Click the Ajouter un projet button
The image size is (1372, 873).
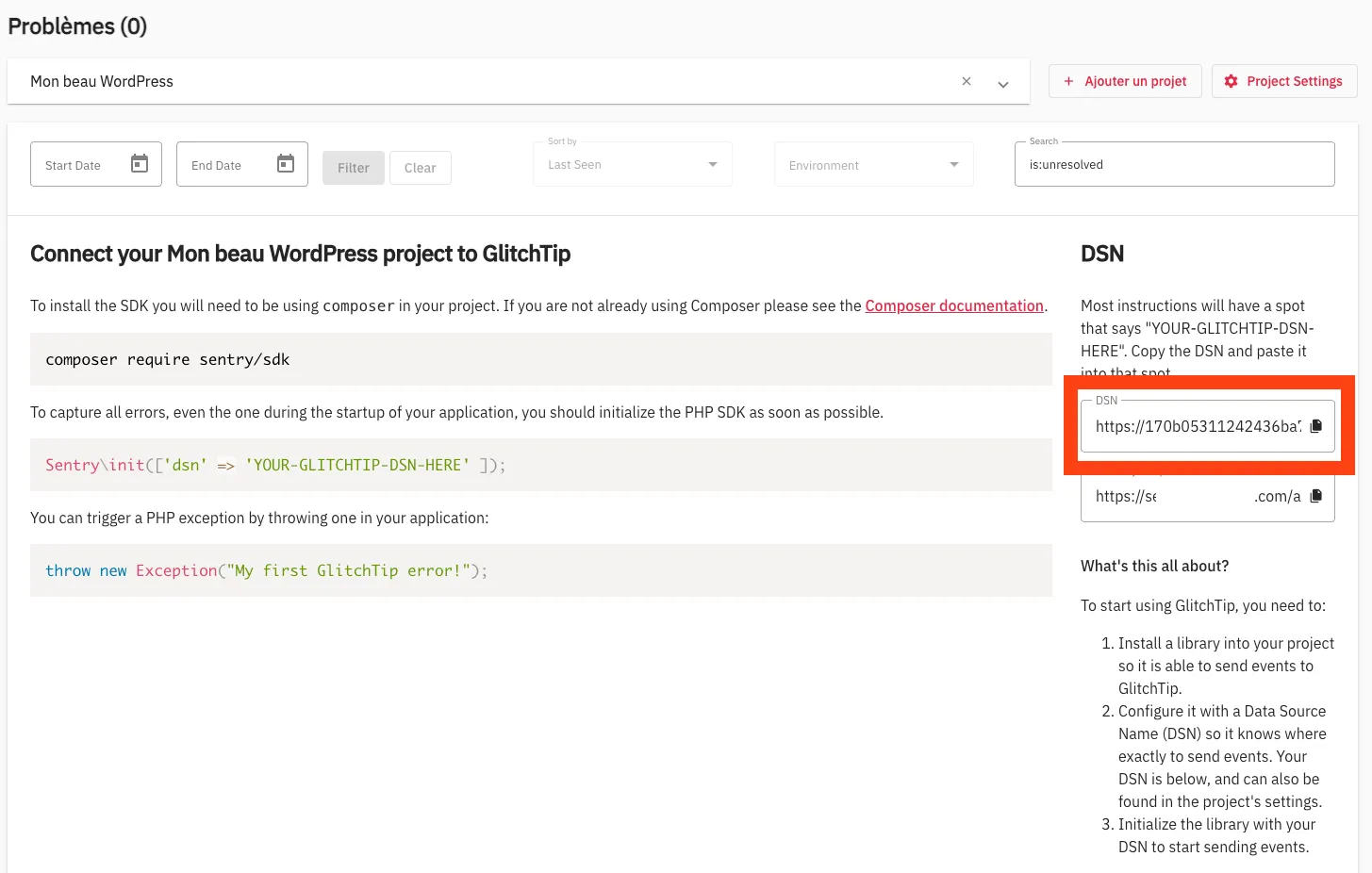[x=1125, y=81]
